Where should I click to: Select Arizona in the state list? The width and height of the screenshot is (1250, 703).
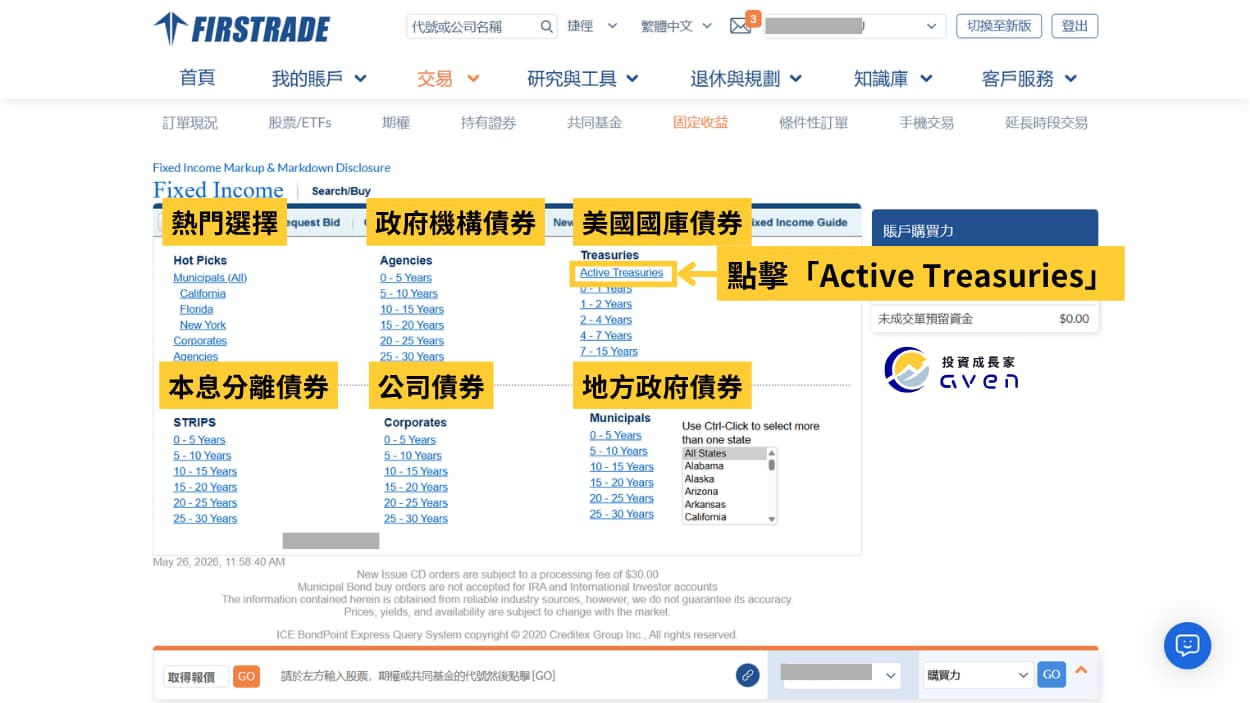click(x=724, y=492)
